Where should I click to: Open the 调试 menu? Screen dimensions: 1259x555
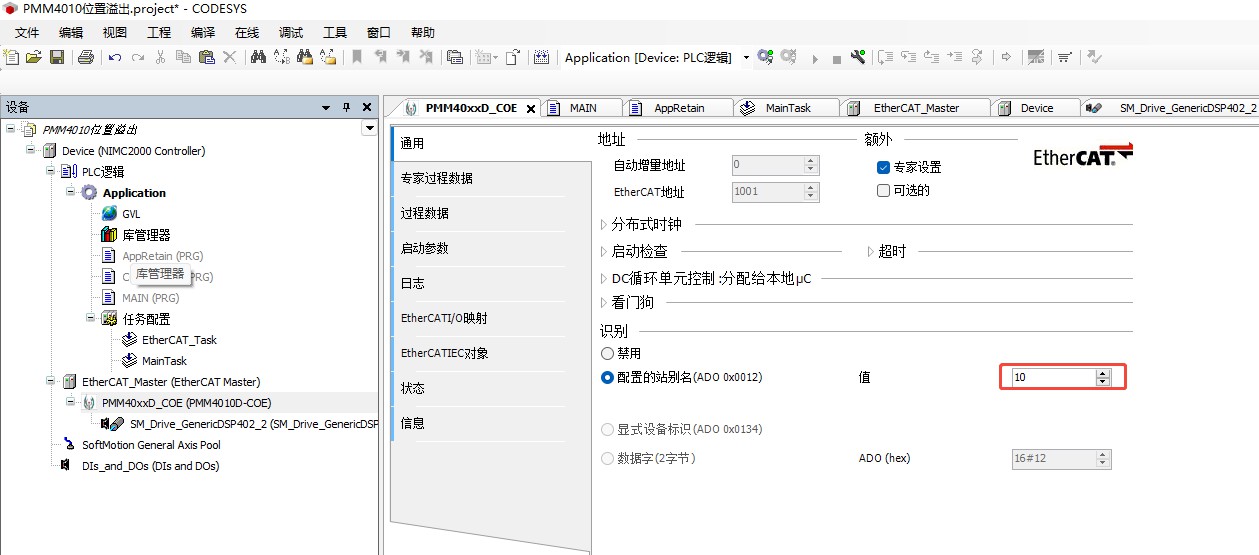(291, 32)
